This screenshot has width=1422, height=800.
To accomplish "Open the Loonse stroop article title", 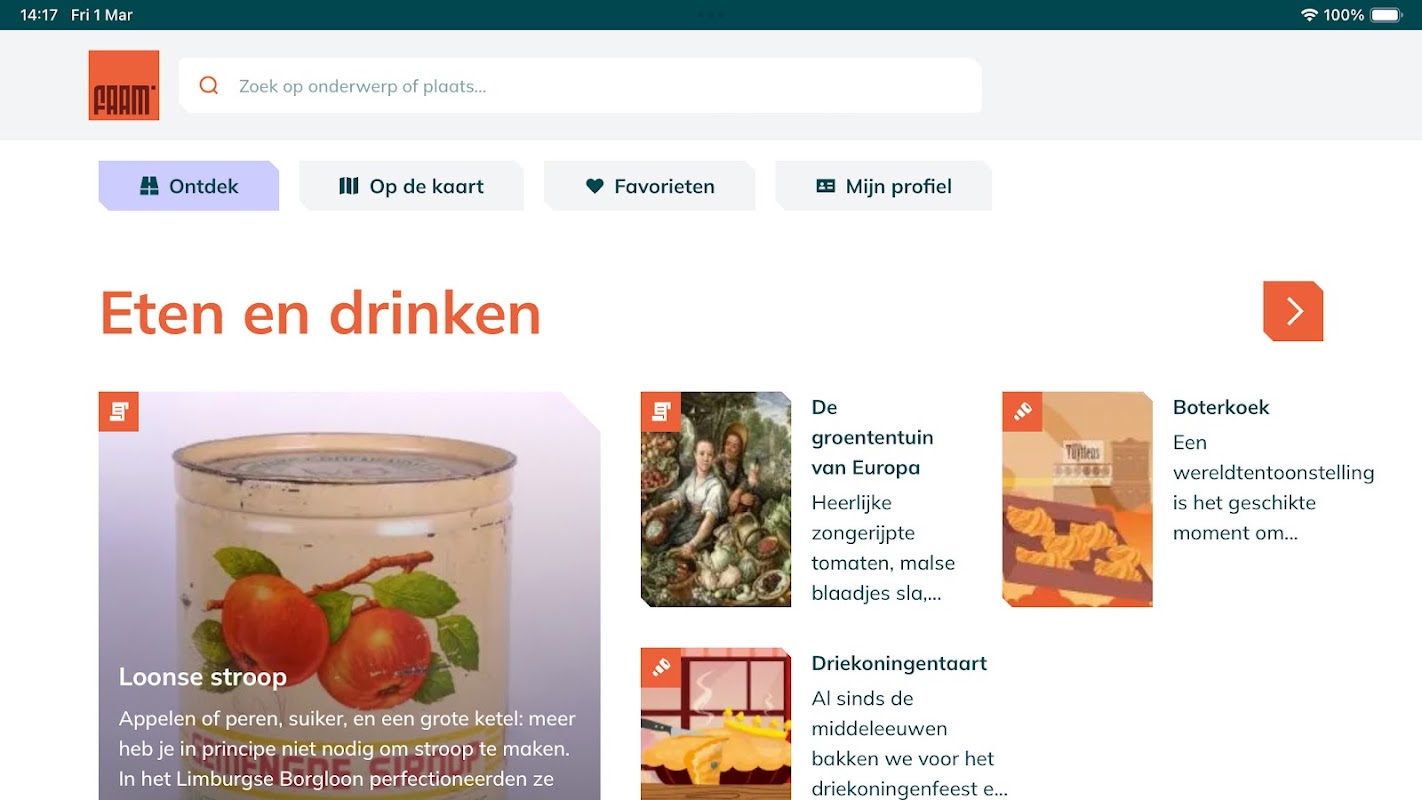I will pos(203,677).
